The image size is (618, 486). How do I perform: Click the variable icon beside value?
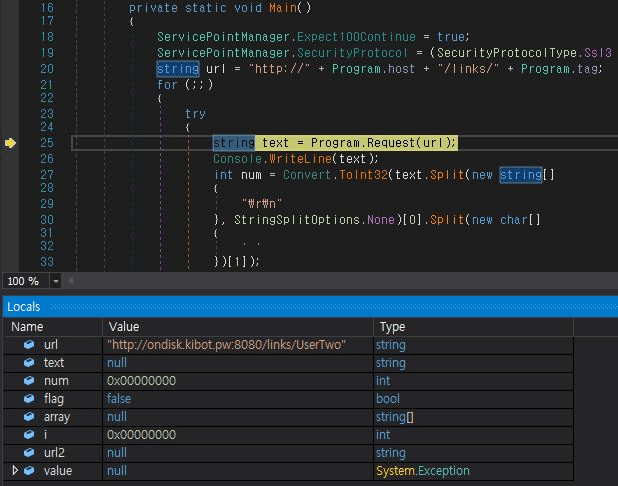pyautogui.click(x=29, y=471)
